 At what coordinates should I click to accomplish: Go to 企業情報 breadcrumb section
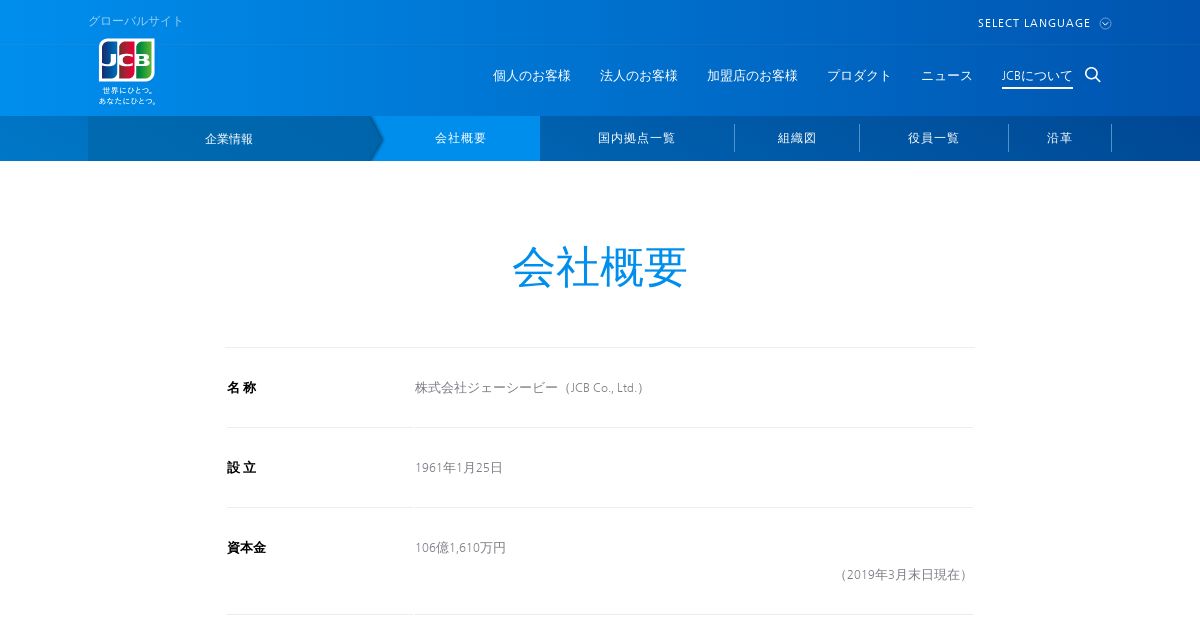(229, 138)
